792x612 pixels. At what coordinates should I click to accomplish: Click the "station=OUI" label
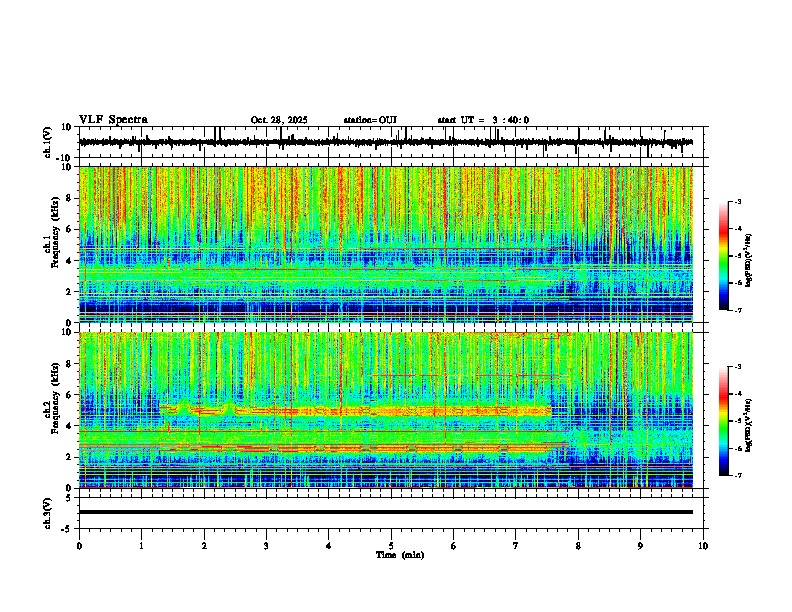point(370,120)
